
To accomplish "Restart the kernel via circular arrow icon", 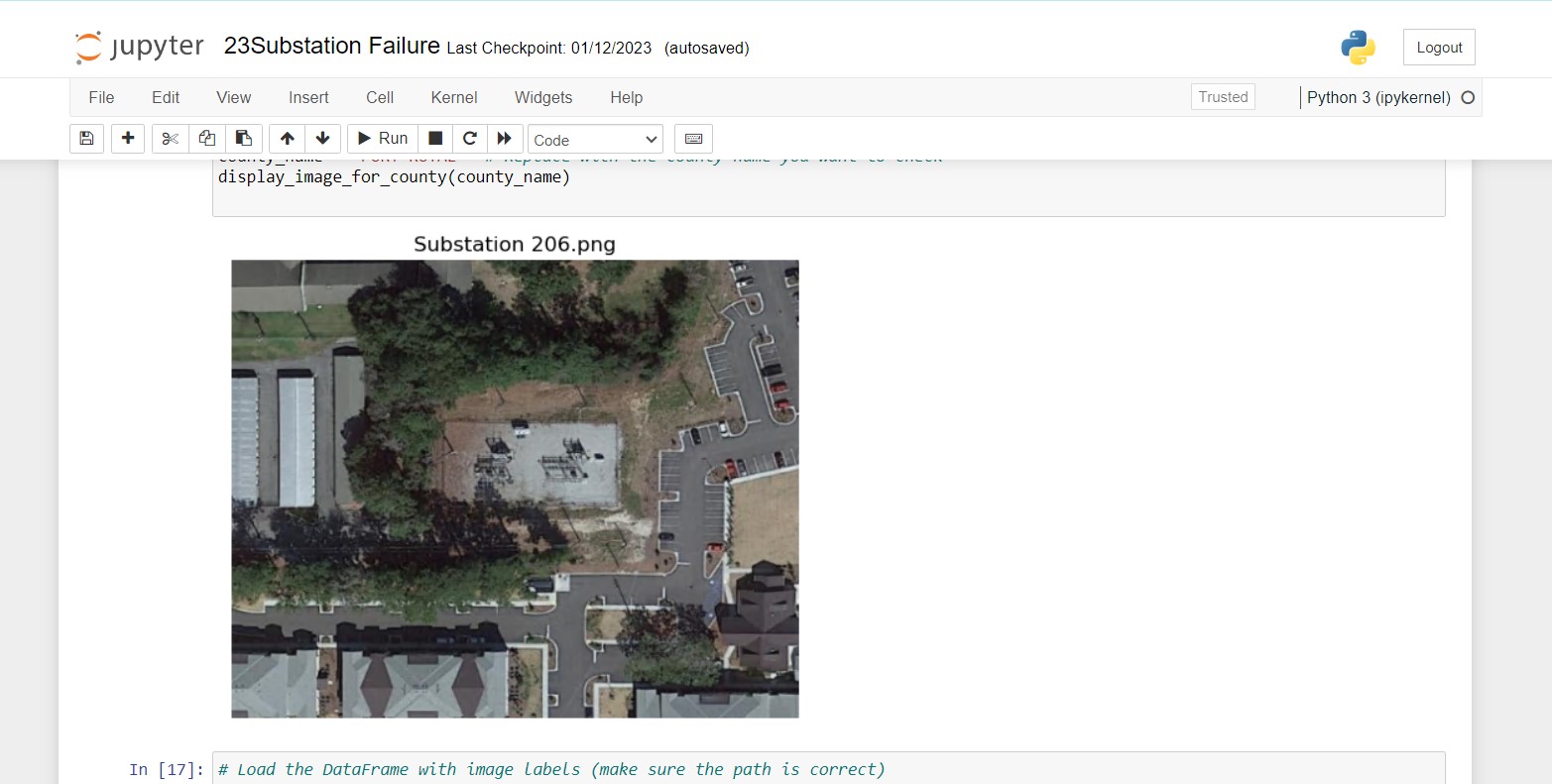I will (x=469, y=139).
